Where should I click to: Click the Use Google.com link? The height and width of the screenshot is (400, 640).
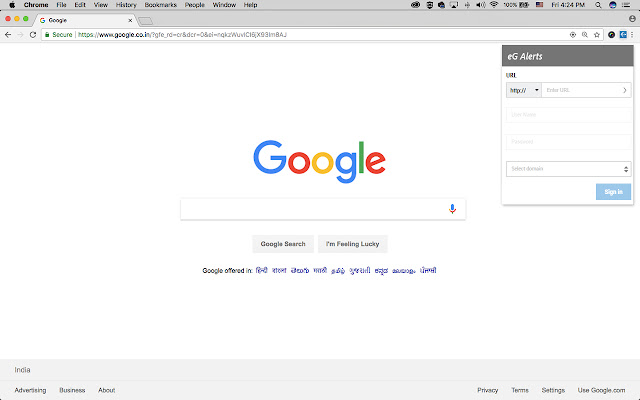601,390
